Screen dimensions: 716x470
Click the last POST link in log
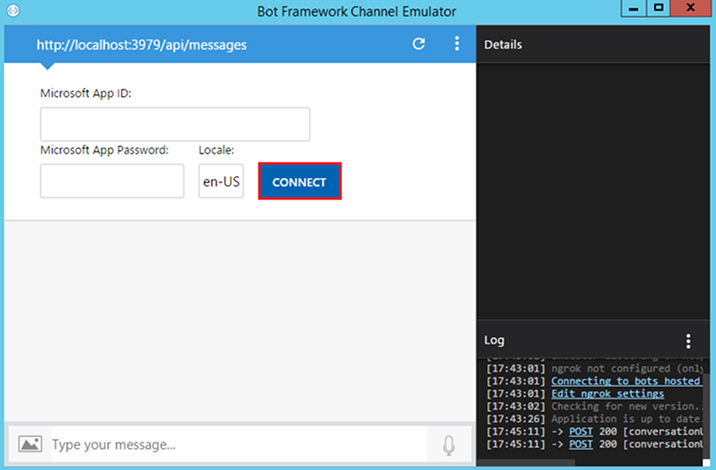[x=581, y=444]
